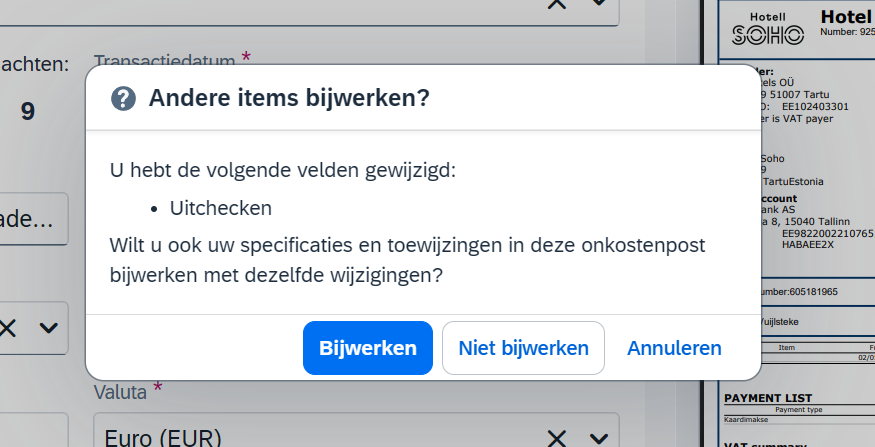Click the X icon in the field left of the dialog
The height and width of the screenshot is (447, 875).
coord(8,328)
